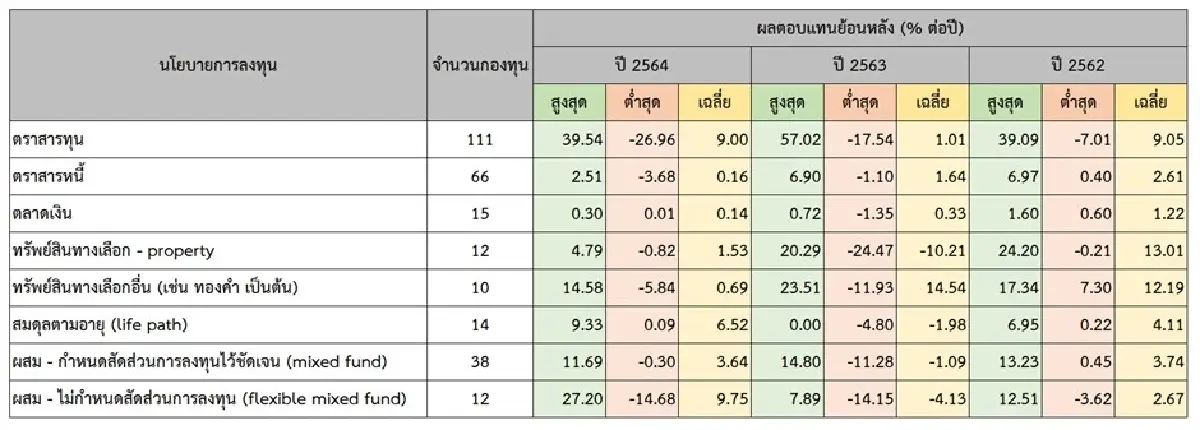Select the จำนวนกองทุน column header
This screenshot has height=430, width=1200.
click(x=480, y=66)
